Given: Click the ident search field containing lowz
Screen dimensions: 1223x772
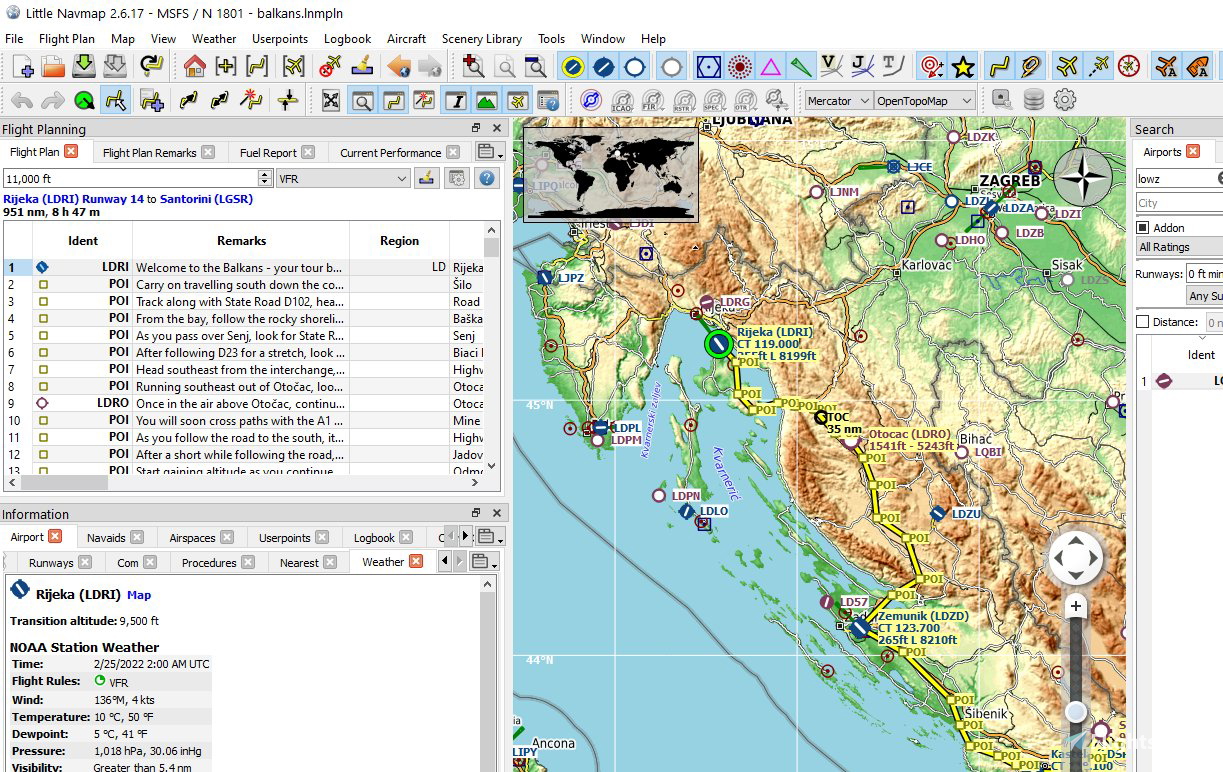Looking at the screenshot, I should click(x=1177, y=178).
